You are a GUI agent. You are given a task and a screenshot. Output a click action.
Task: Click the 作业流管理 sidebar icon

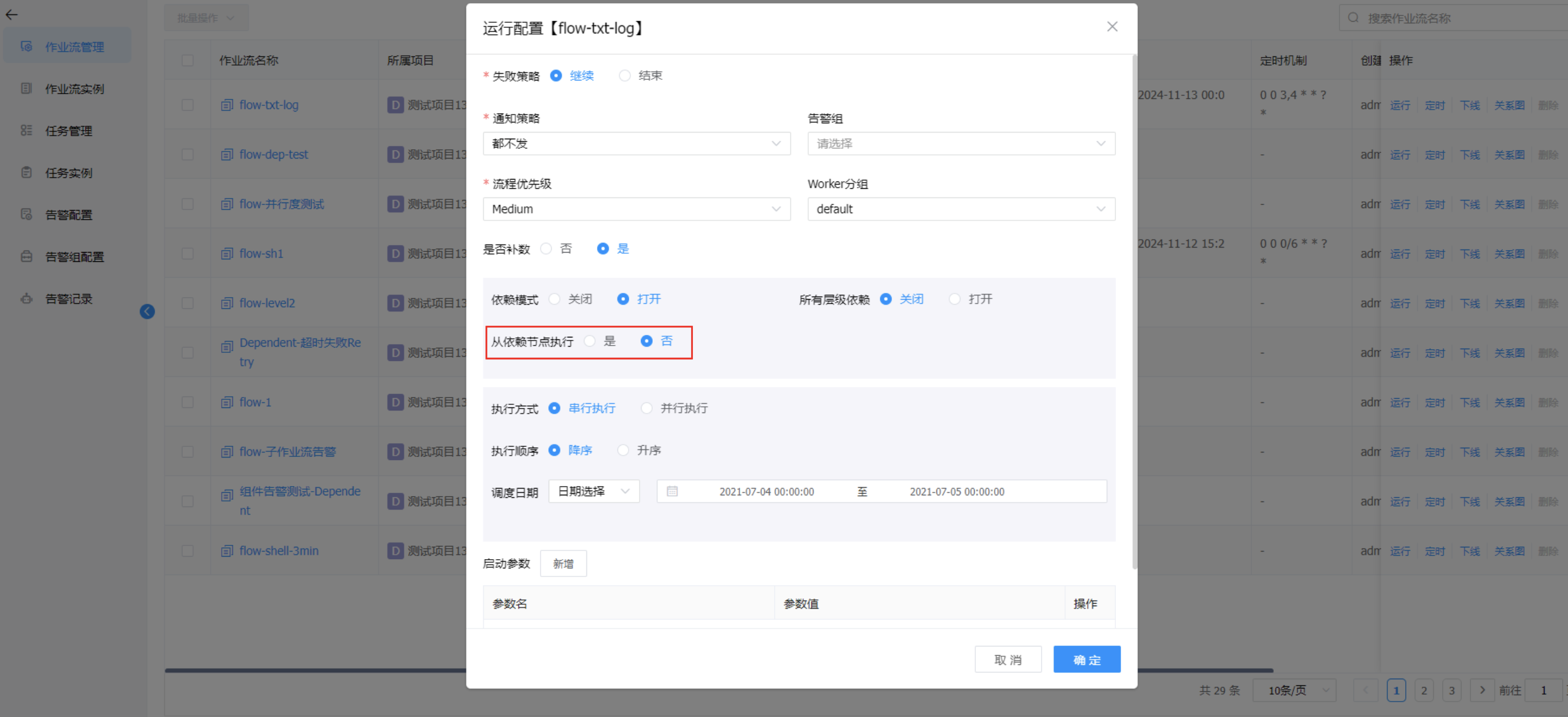coord(26,46)
